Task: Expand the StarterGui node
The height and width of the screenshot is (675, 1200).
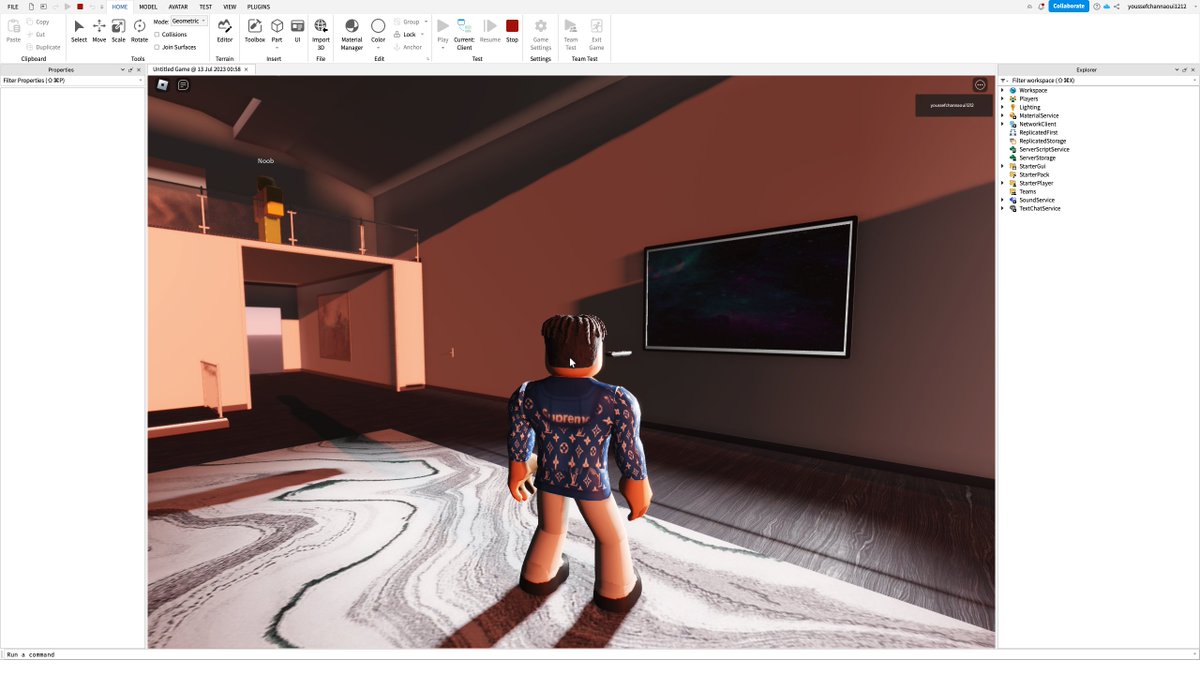Action: coord(1002,166)
